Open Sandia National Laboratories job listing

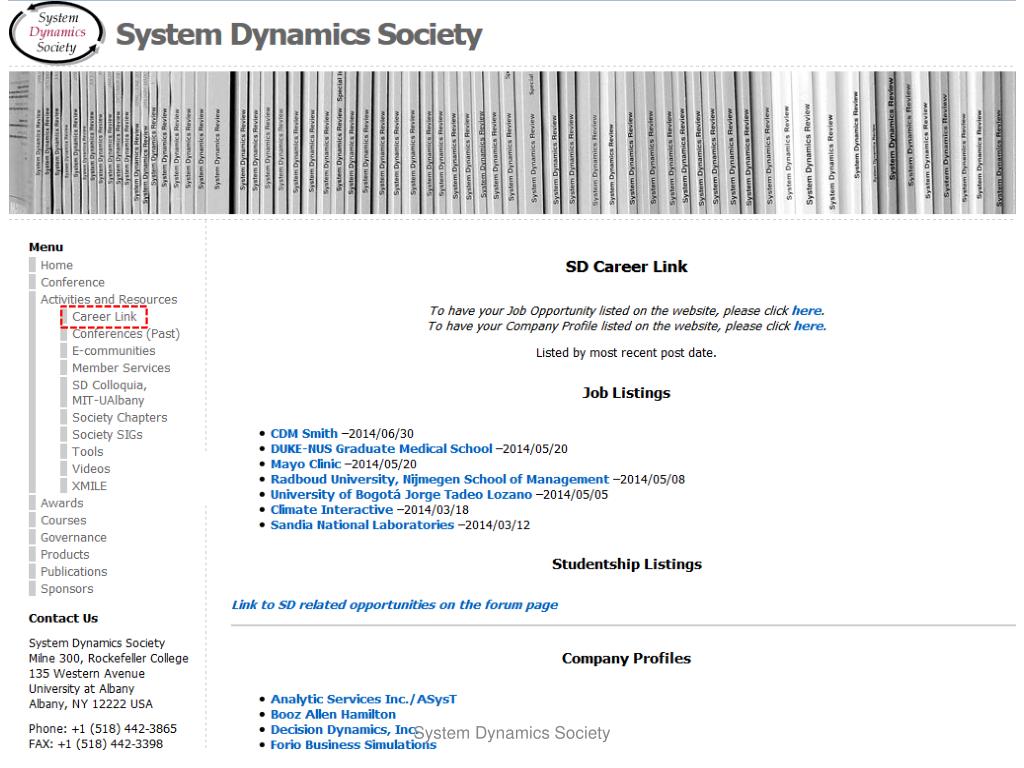tap(362, 525)
